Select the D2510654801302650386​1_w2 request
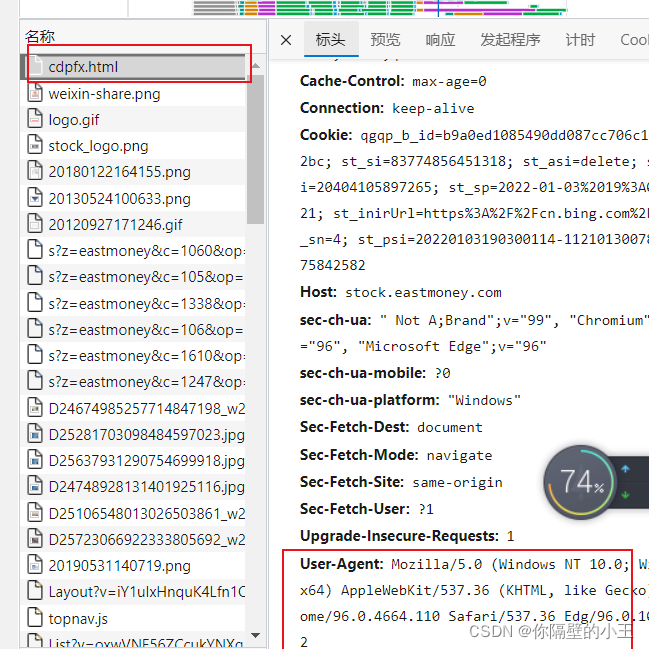The height and width of the screenshot is (649, 649). point(133,513)
